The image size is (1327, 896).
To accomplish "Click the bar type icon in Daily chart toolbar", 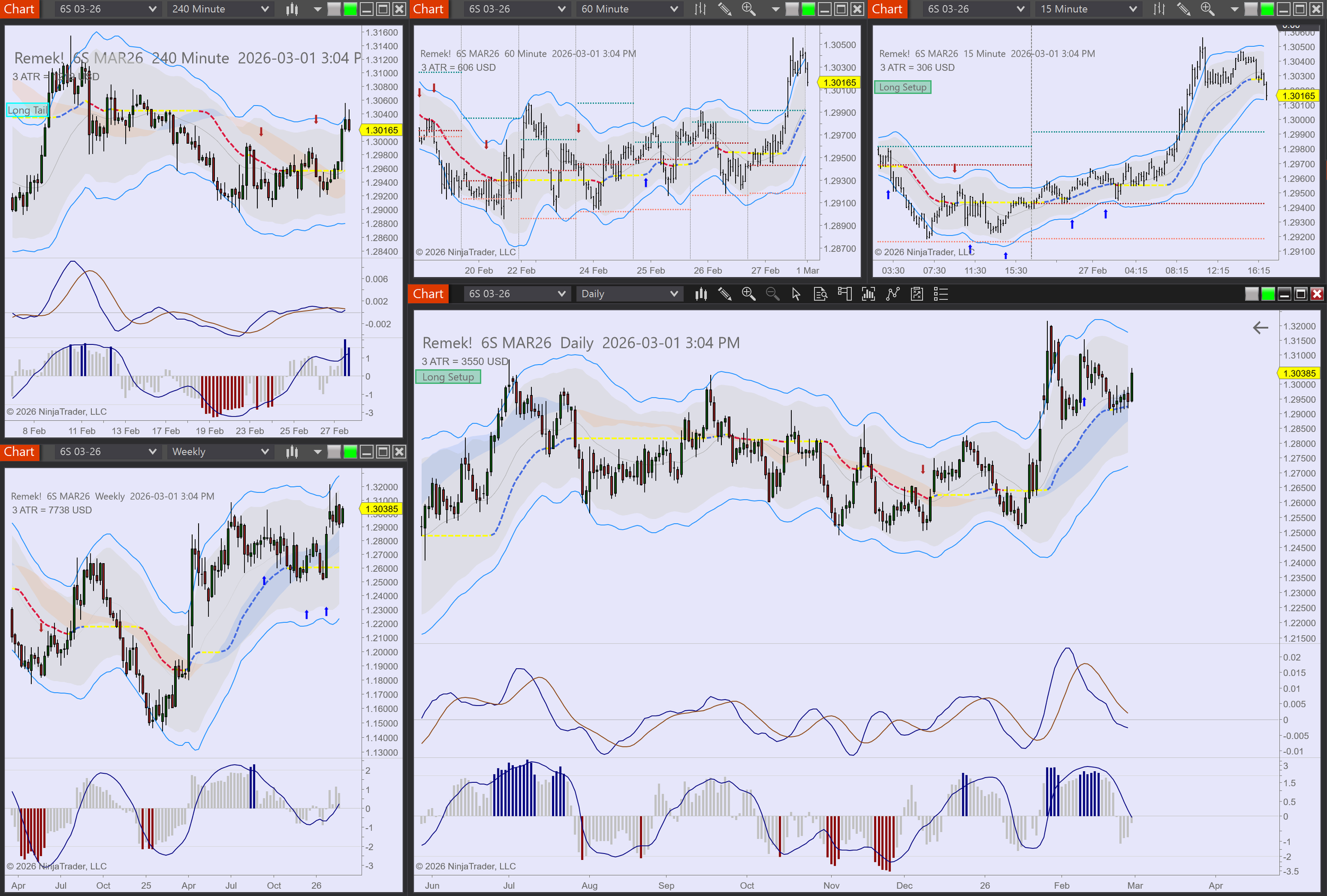I will click(701, 294).
